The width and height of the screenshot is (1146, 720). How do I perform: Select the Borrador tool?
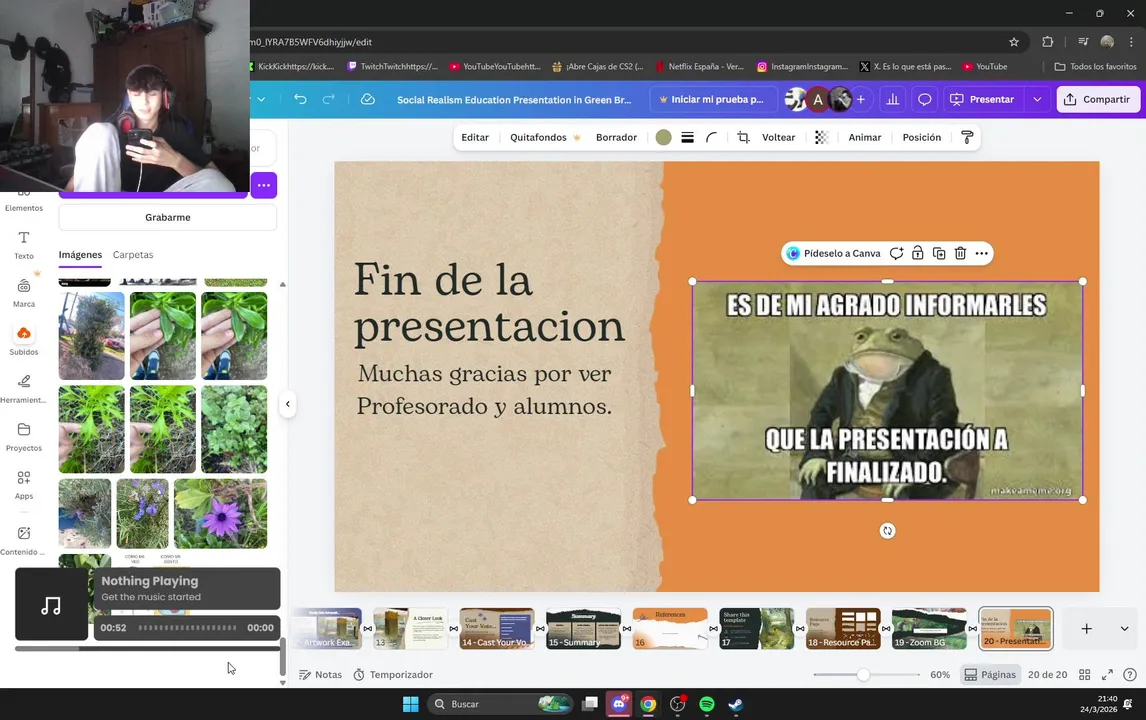pos(616,137)
